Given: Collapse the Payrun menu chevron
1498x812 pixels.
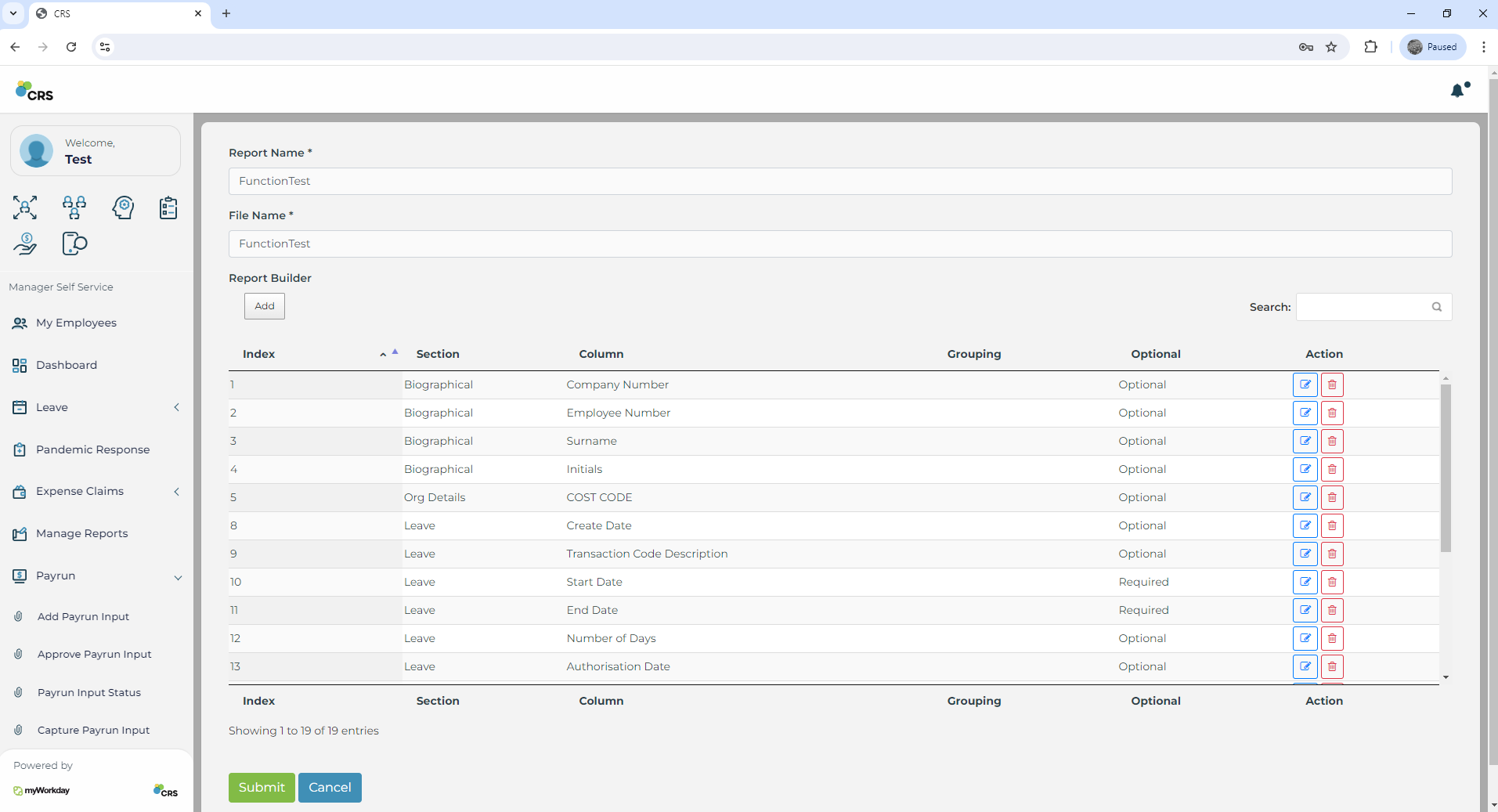Looking at the screenshot, I should (178, 577).
